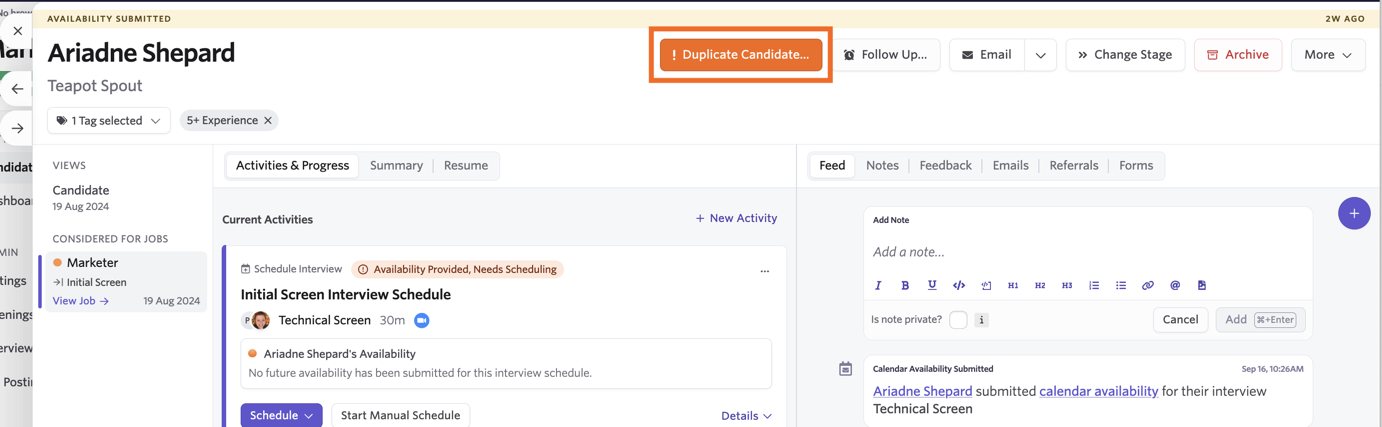Open the Forms tab
Viewport: 1382px width, 427px height.
pos(1136,166)
